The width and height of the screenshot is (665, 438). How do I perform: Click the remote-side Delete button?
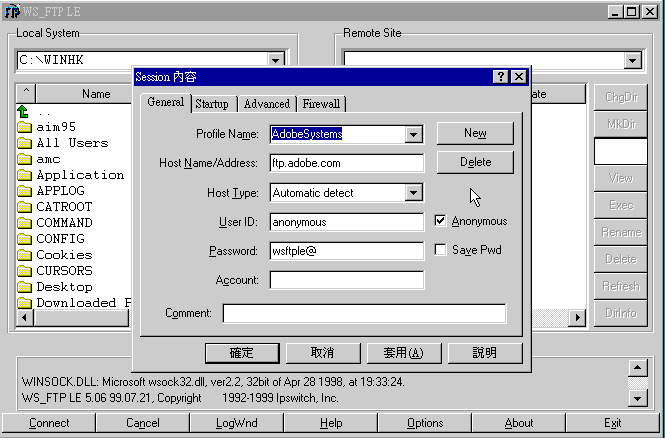coord(621,259)
